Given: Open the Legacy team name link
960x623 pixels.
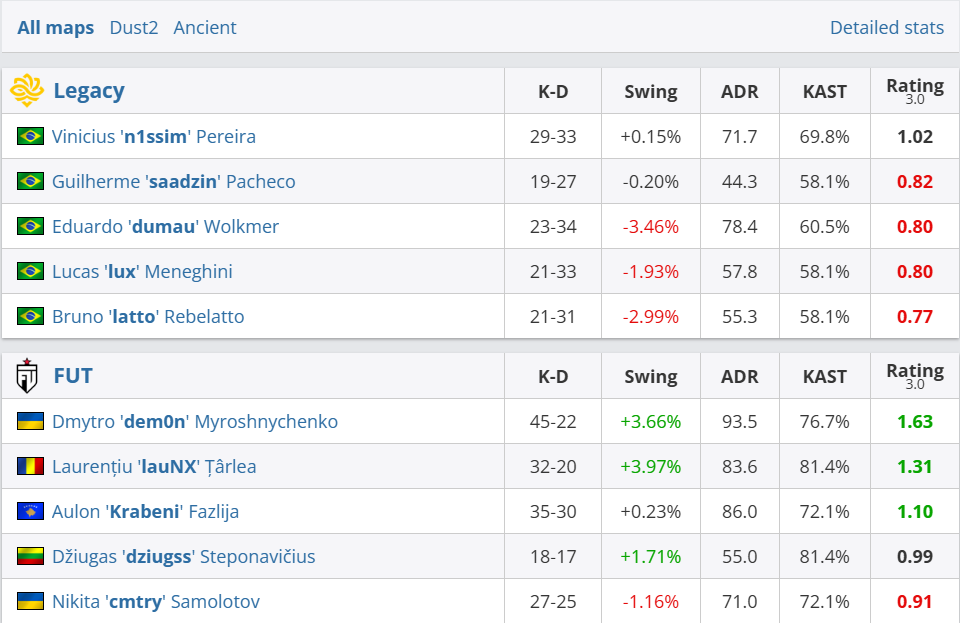Looking at the screenshot, I should pyautogui.click(x=89, y=91).
